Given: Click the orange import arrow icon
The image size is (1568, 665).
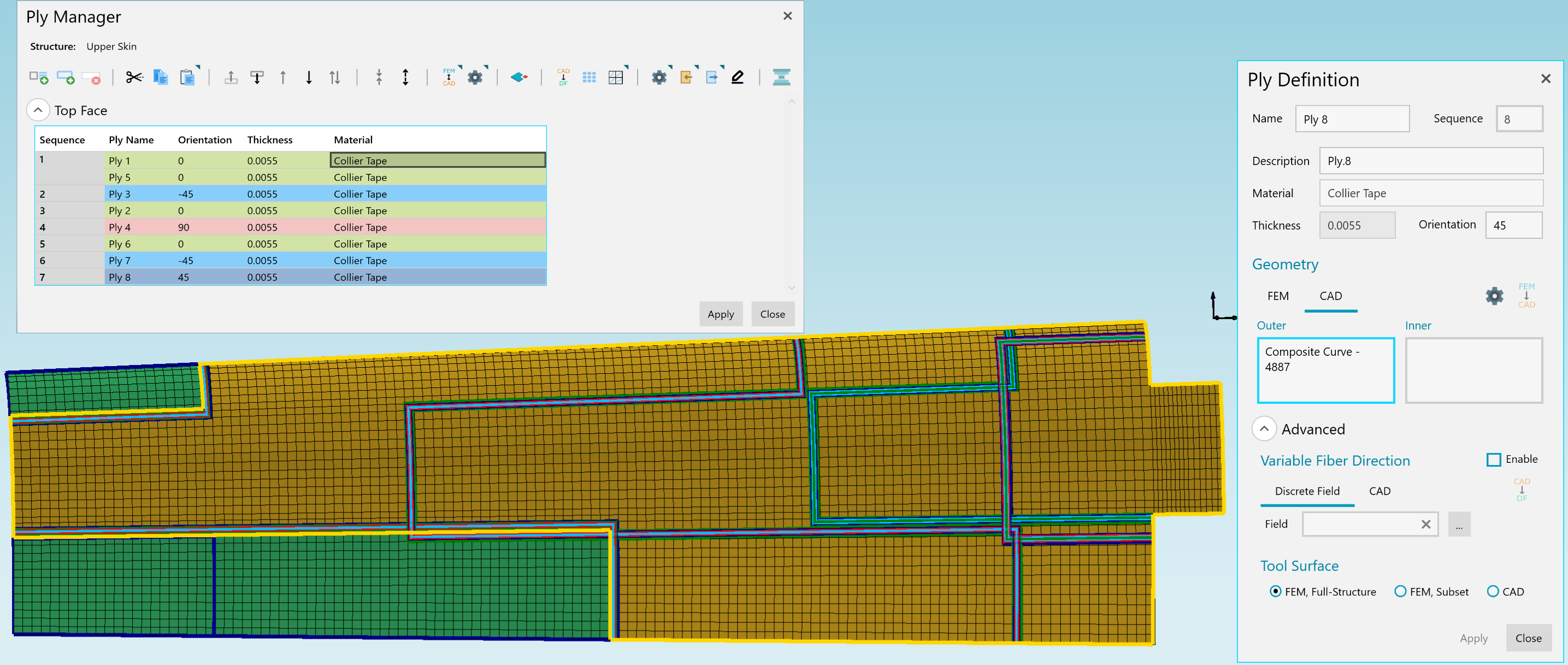Looking at the screenshot, I should point(686,78).
